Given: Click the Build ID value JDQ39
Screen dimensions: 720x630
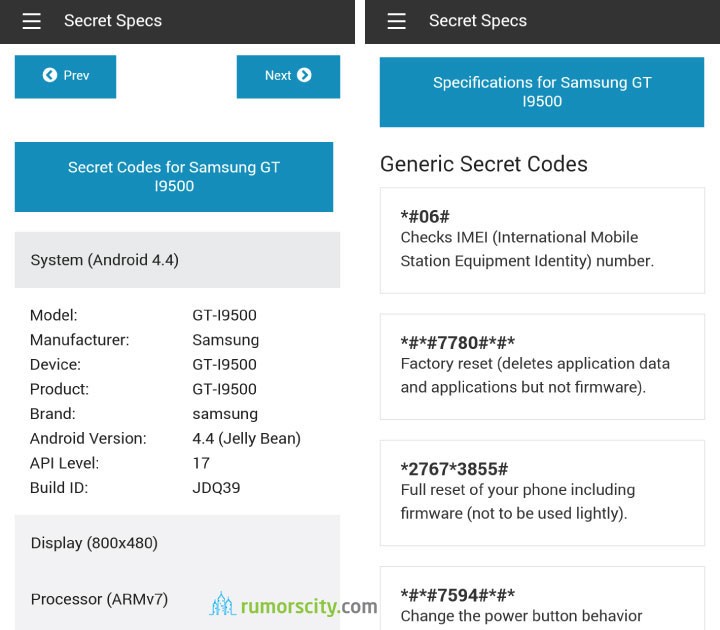Looking at the screenshot, I should point(216,488).
